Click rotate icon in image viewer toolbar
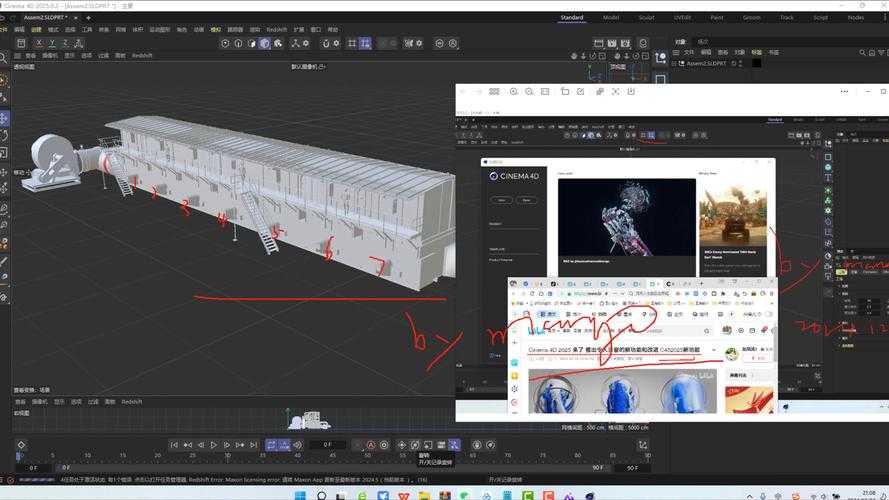 coord(565,91)
